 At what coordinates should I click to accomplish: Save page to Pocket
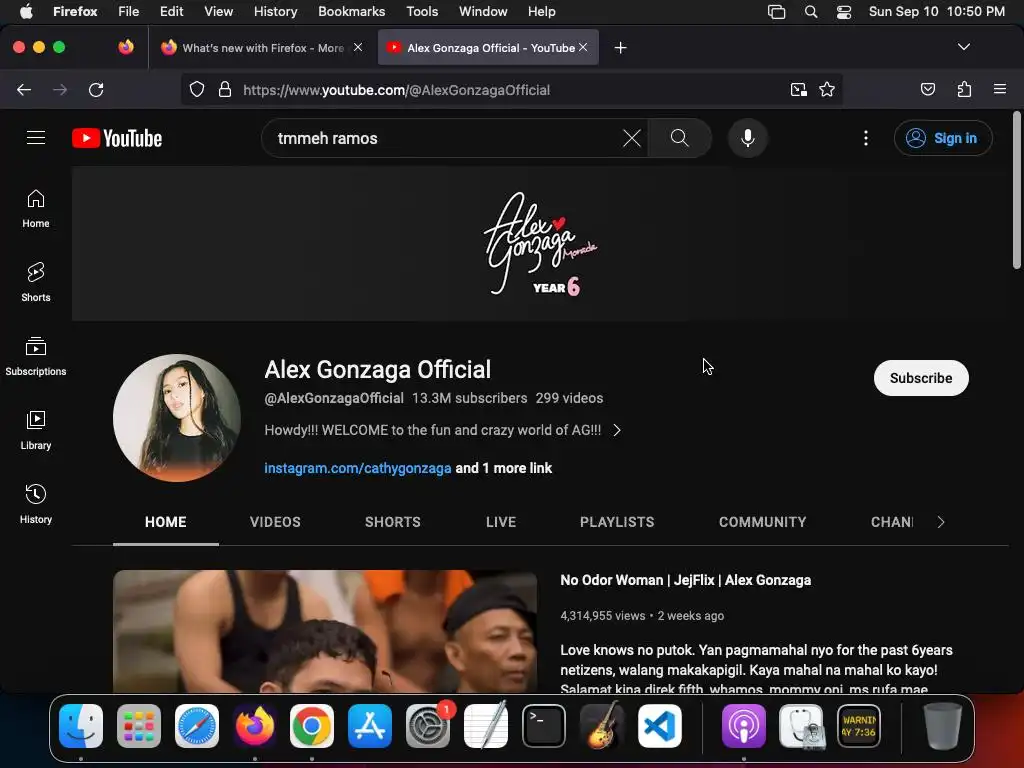[928, 89]
